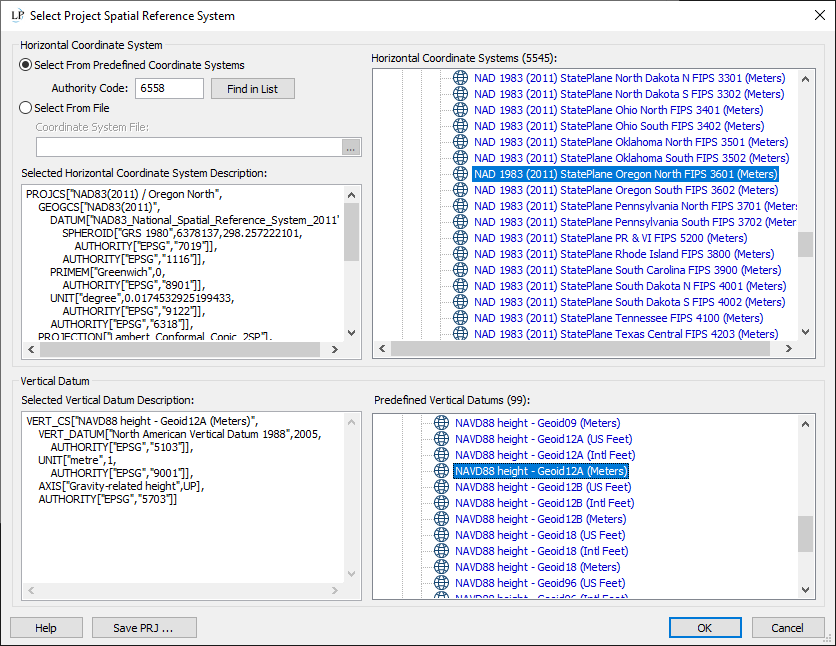Click globe icon beside Geoid96 (US Feet) datum
Screen dimensions: 836x646
(x=441, y=583)
